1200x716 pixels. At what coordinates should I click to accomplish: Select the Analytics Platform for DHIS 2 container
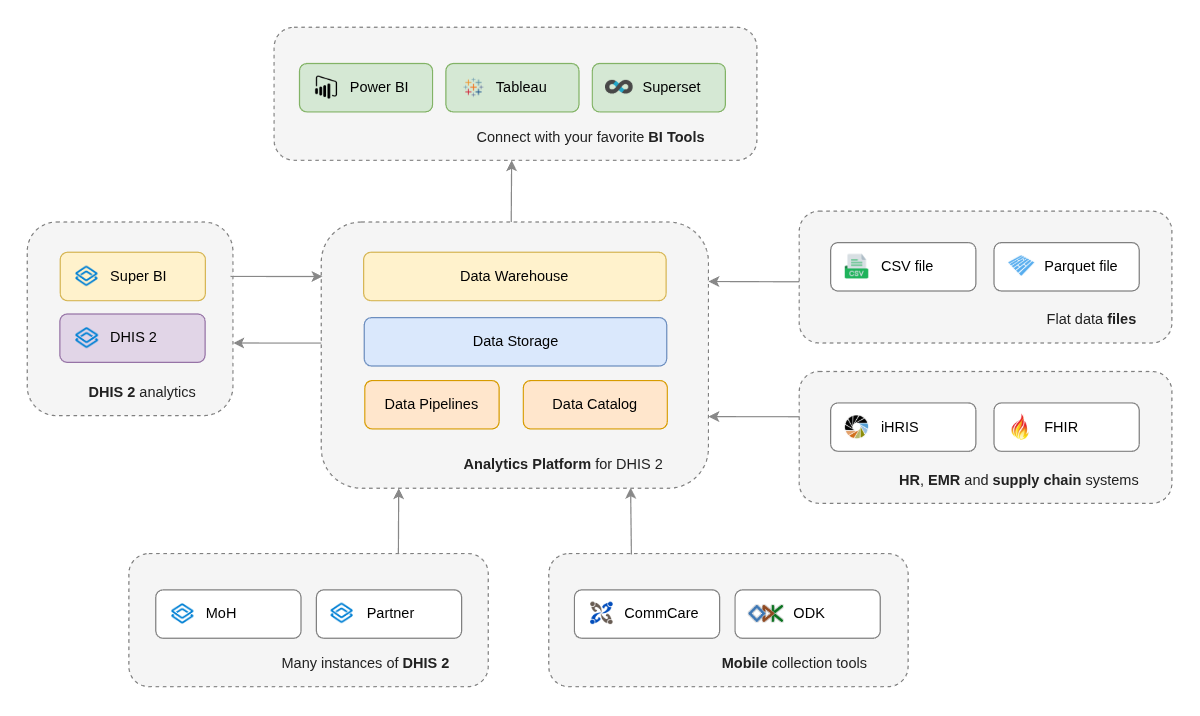tap(562, 464)
